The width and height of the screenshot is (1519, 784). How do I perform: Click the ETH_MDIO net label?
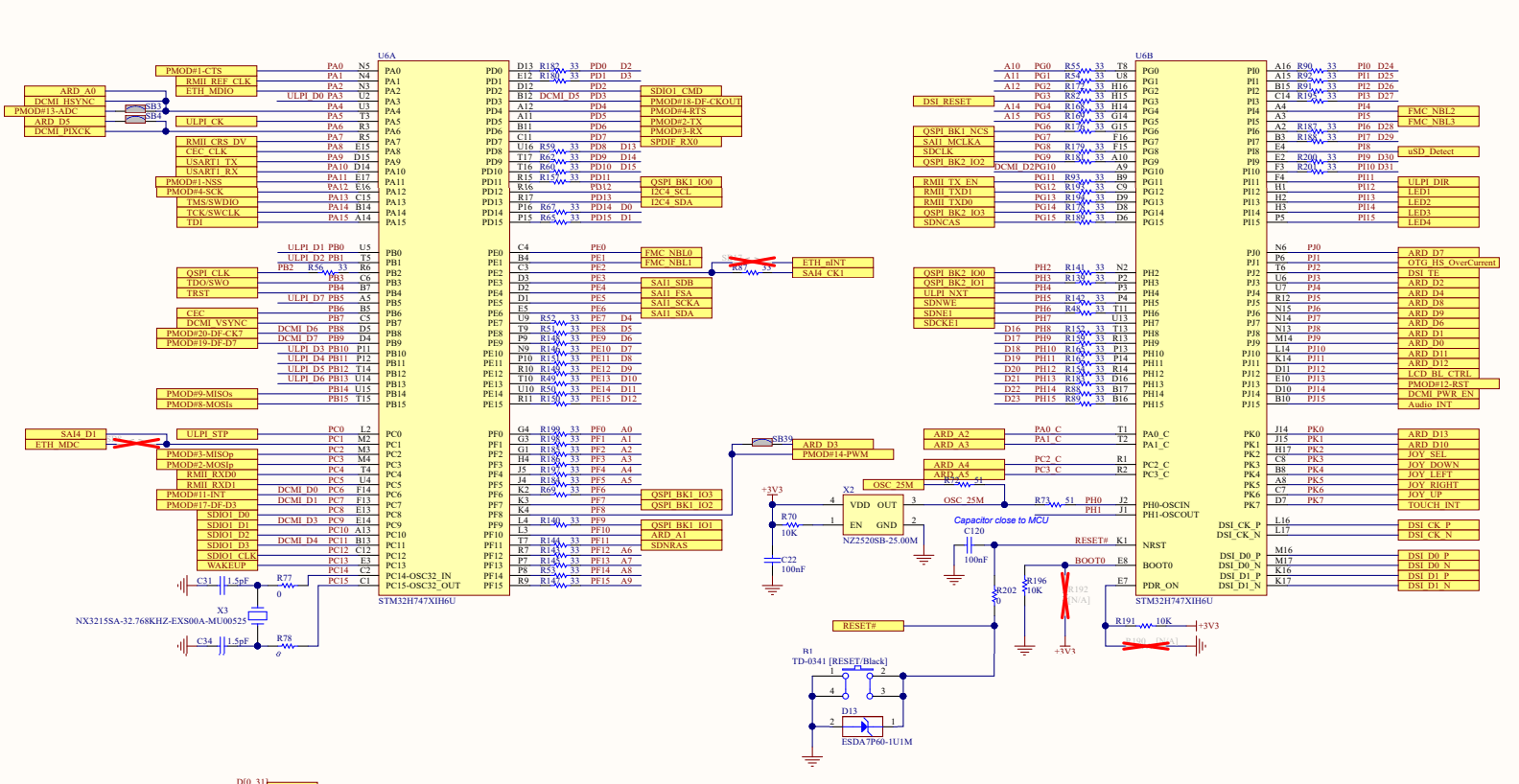coord(216,91)
